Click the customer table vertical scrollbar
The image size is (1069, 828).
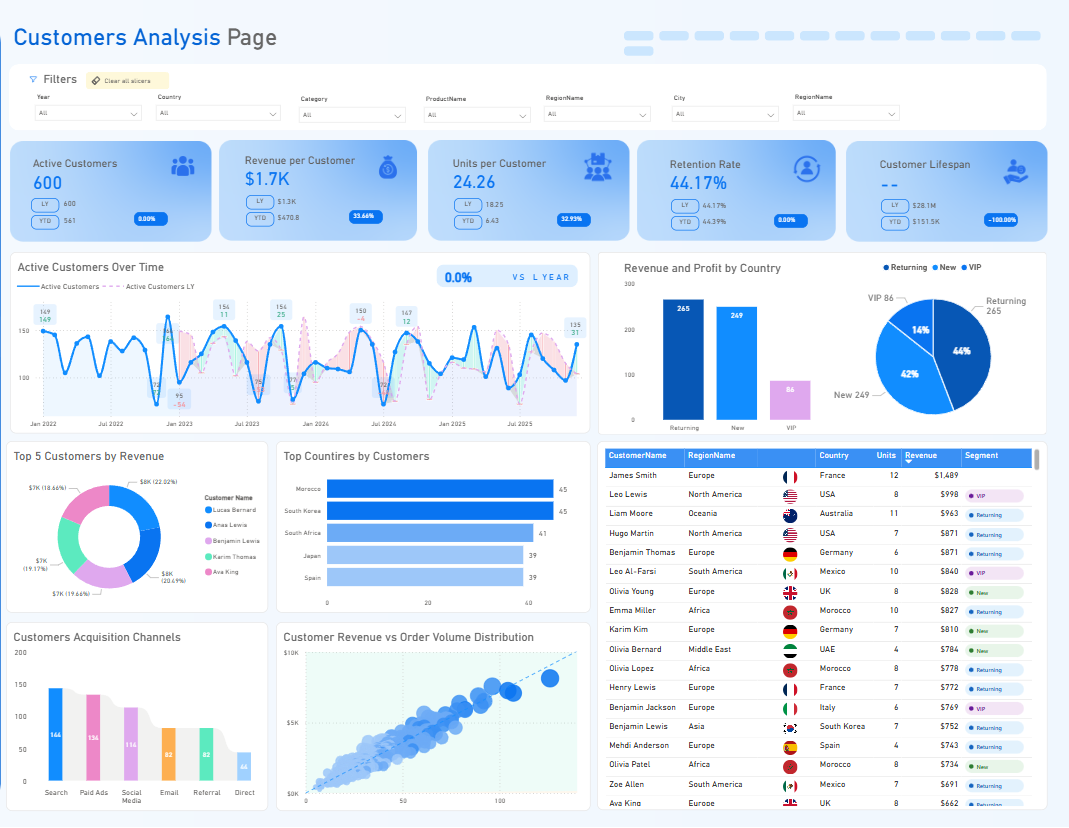tap(1036, 459)
